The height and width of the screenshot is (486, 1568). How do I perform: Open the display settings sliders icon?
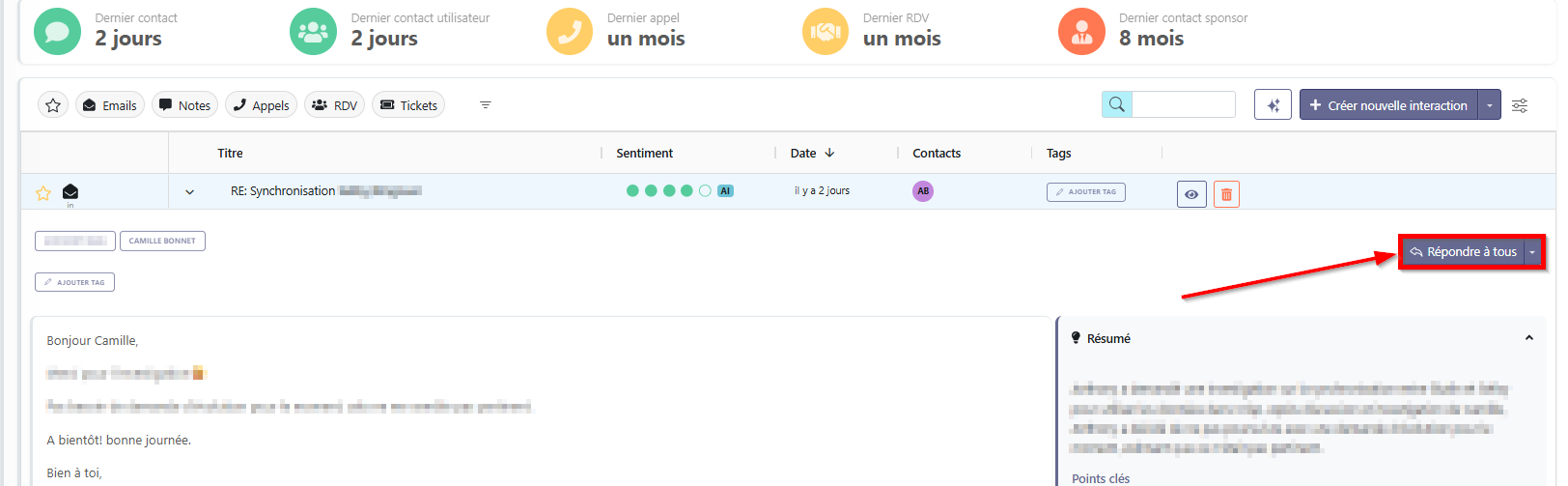[1519, 105]
